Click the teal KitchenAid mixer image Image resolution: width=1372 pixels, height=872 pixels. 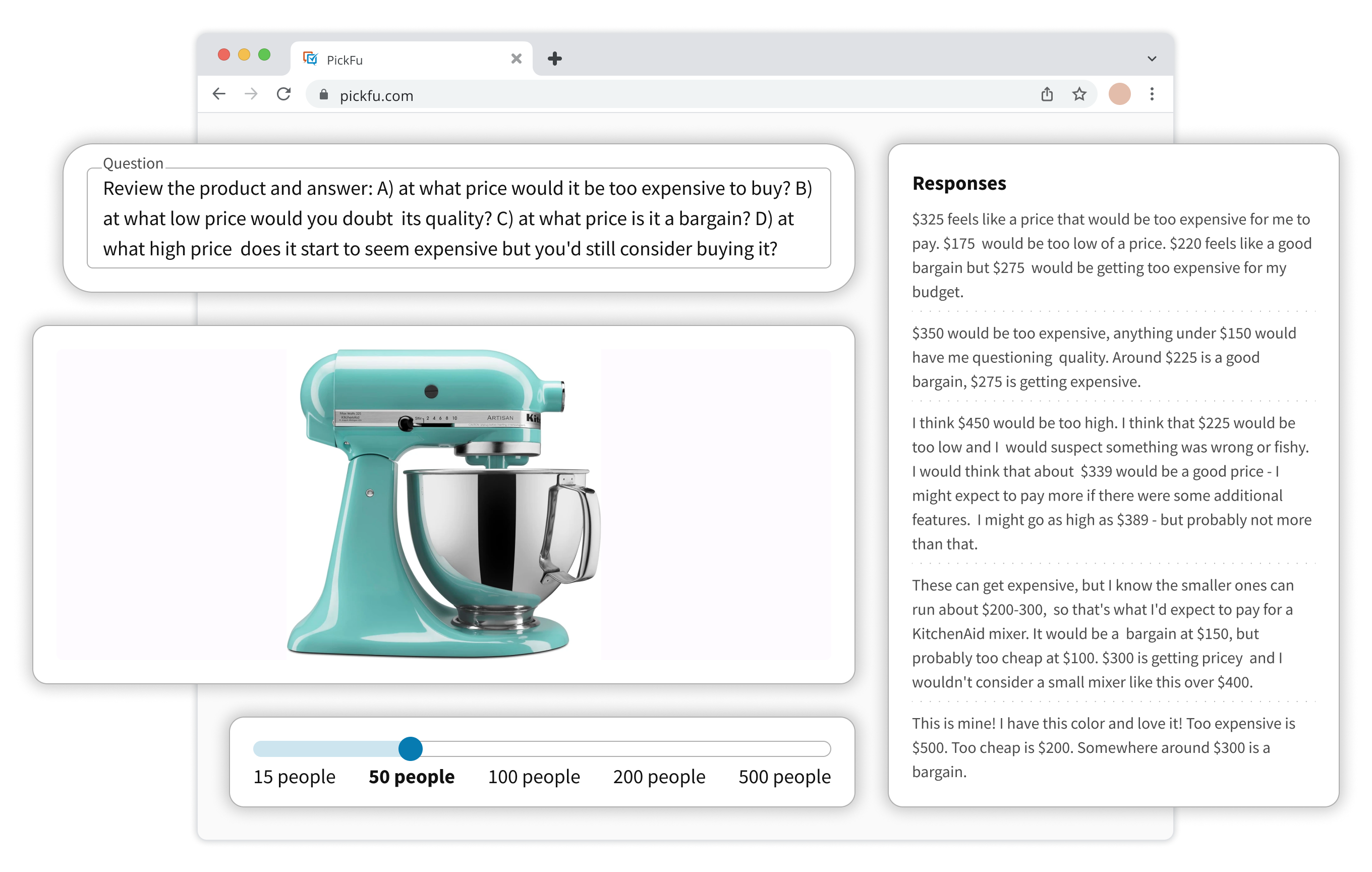[x=443, y=503]
